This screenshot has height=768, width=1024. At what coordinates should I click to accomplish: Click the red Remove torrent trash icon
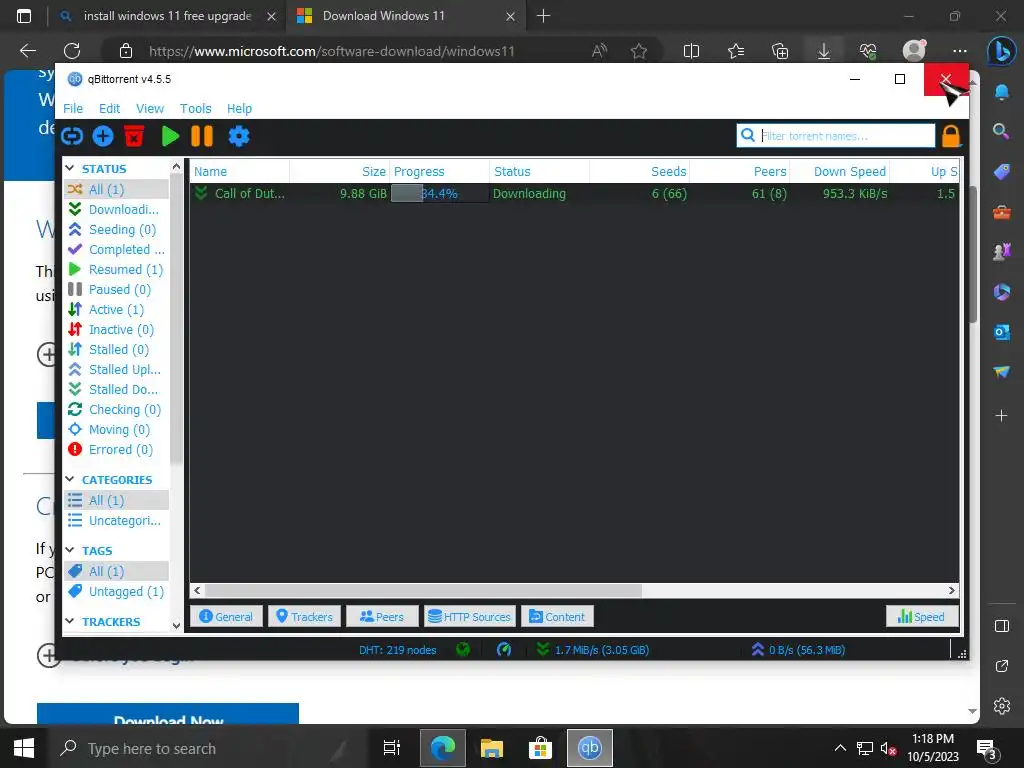[134, 136]
